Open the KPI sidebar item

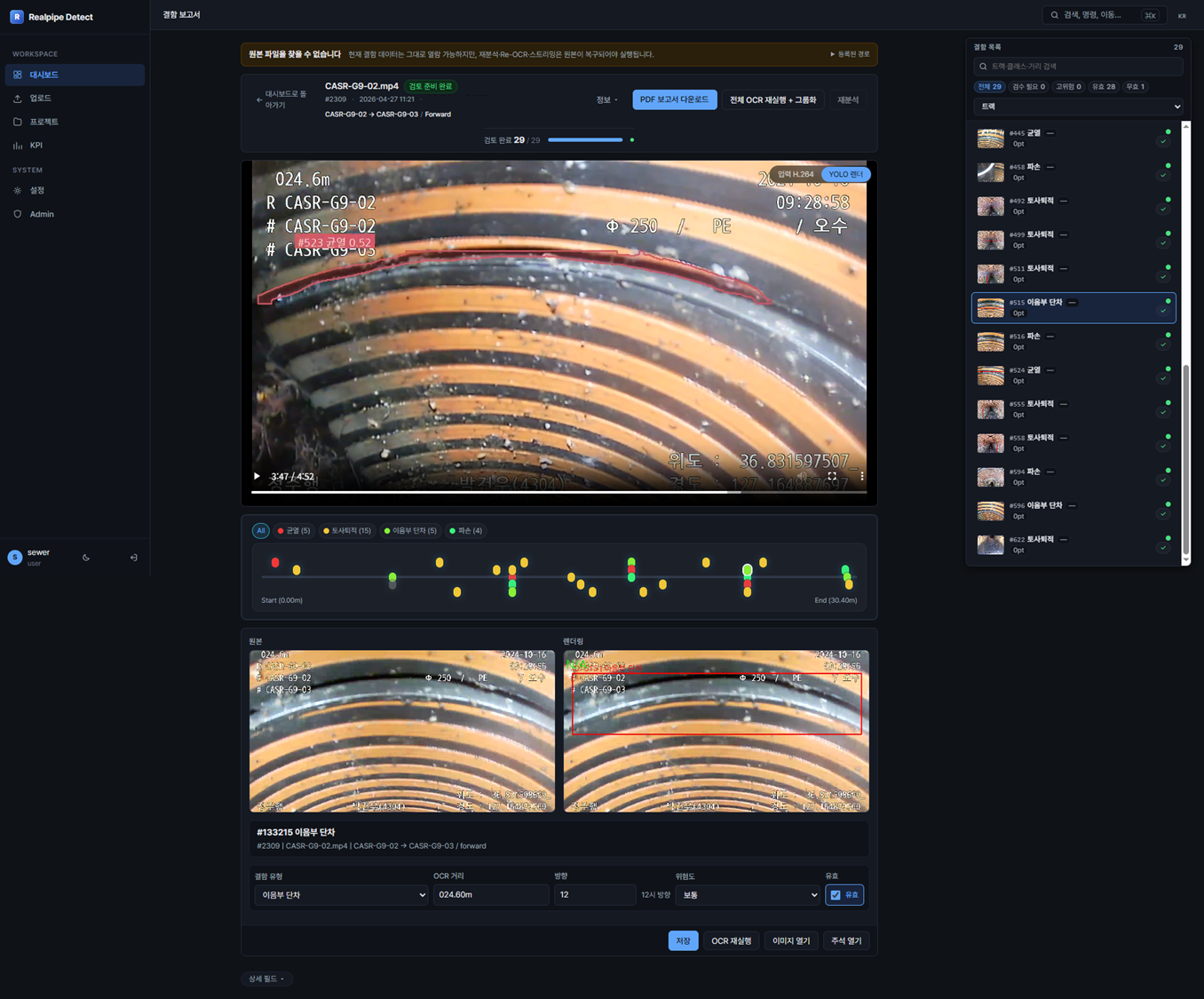pyautogui.click(x=75, y=146)
